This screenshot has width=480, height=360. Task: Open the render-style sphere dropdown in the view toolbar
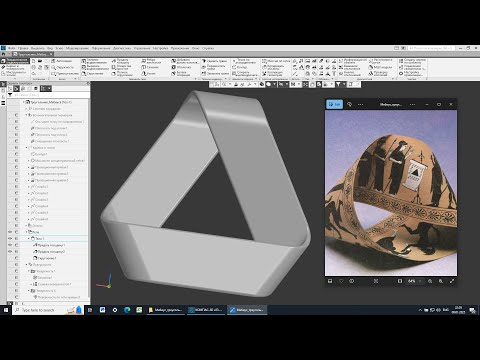coord(274,85)
